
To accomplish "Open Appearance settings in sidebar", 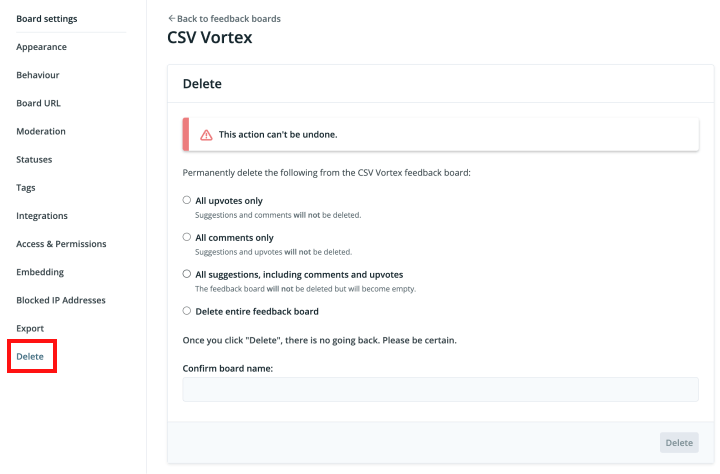I will click(41, 47).
